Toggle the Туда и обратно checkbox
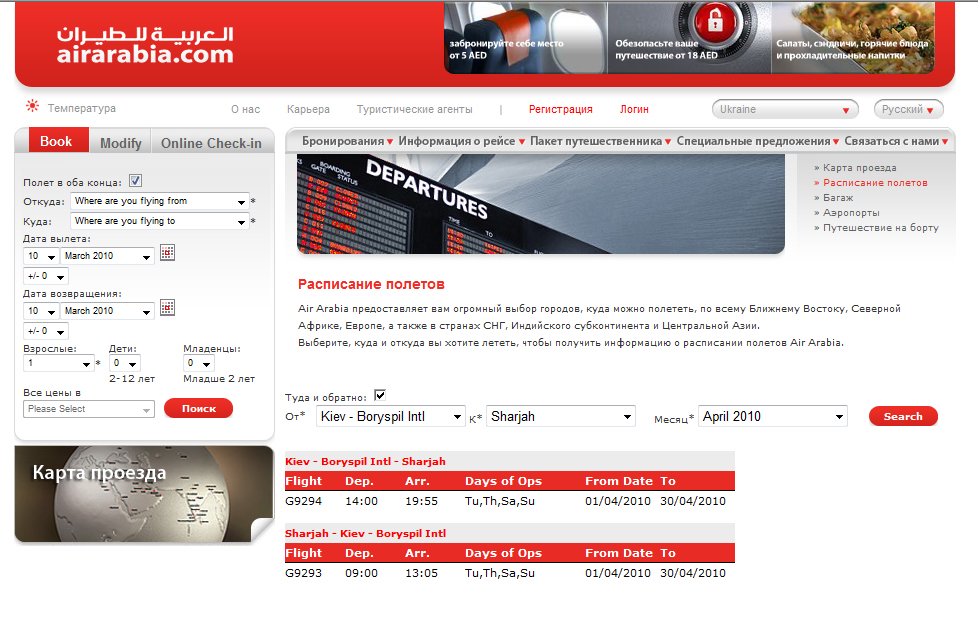Screen dimensions: 978x617 (380, 395)
